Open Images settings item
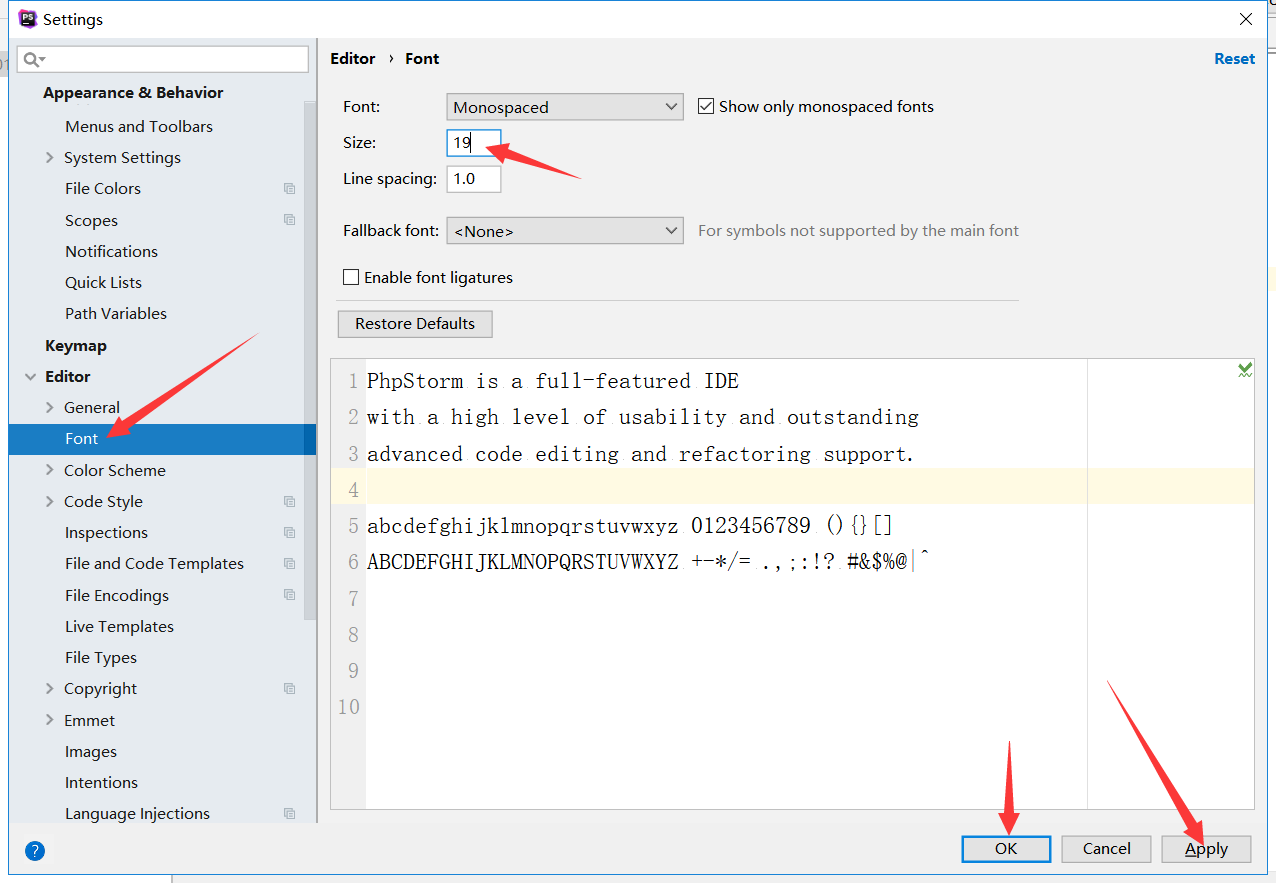 coord(91,751)
